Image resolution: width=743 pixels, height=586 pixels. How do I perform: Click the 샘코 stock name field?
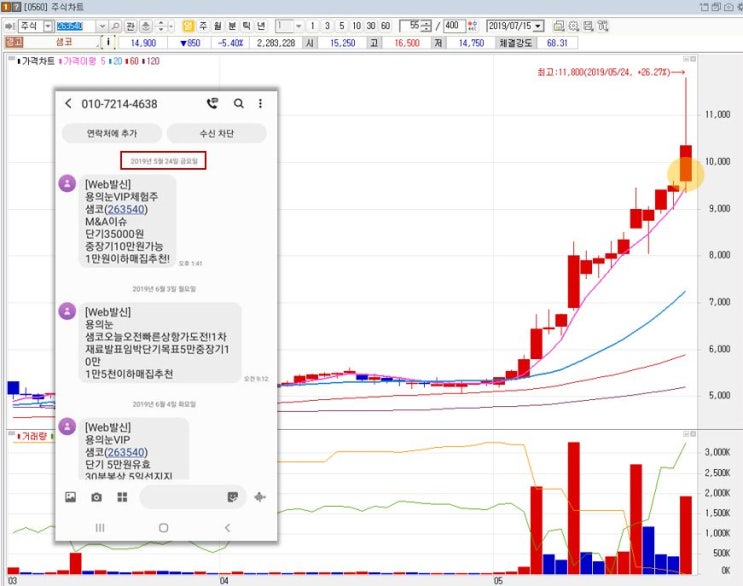pyautogui.click(x=64, y=42)
